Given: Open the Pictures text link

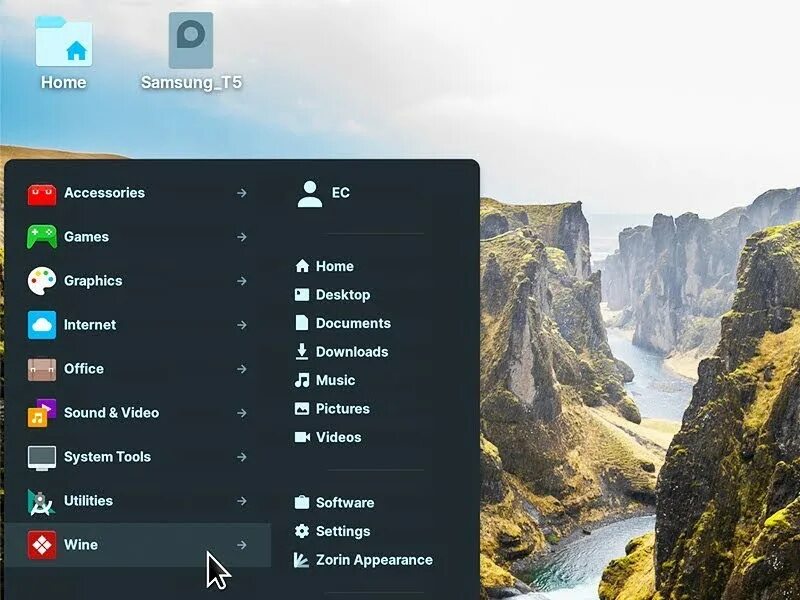Looking at the screenshot, I should tap(343, 409).
